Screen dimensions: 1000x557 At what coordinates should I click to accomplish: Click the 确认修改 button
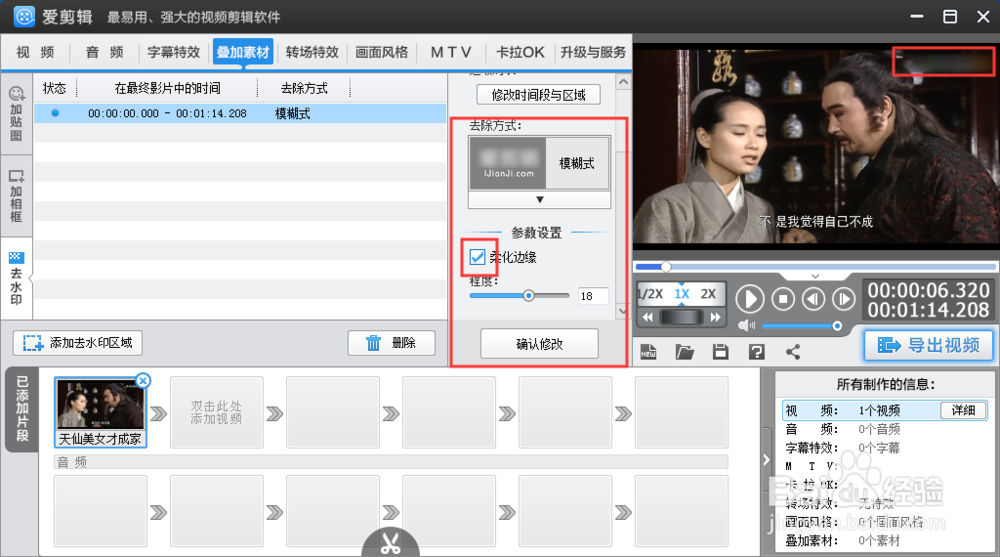coord(539,344)
